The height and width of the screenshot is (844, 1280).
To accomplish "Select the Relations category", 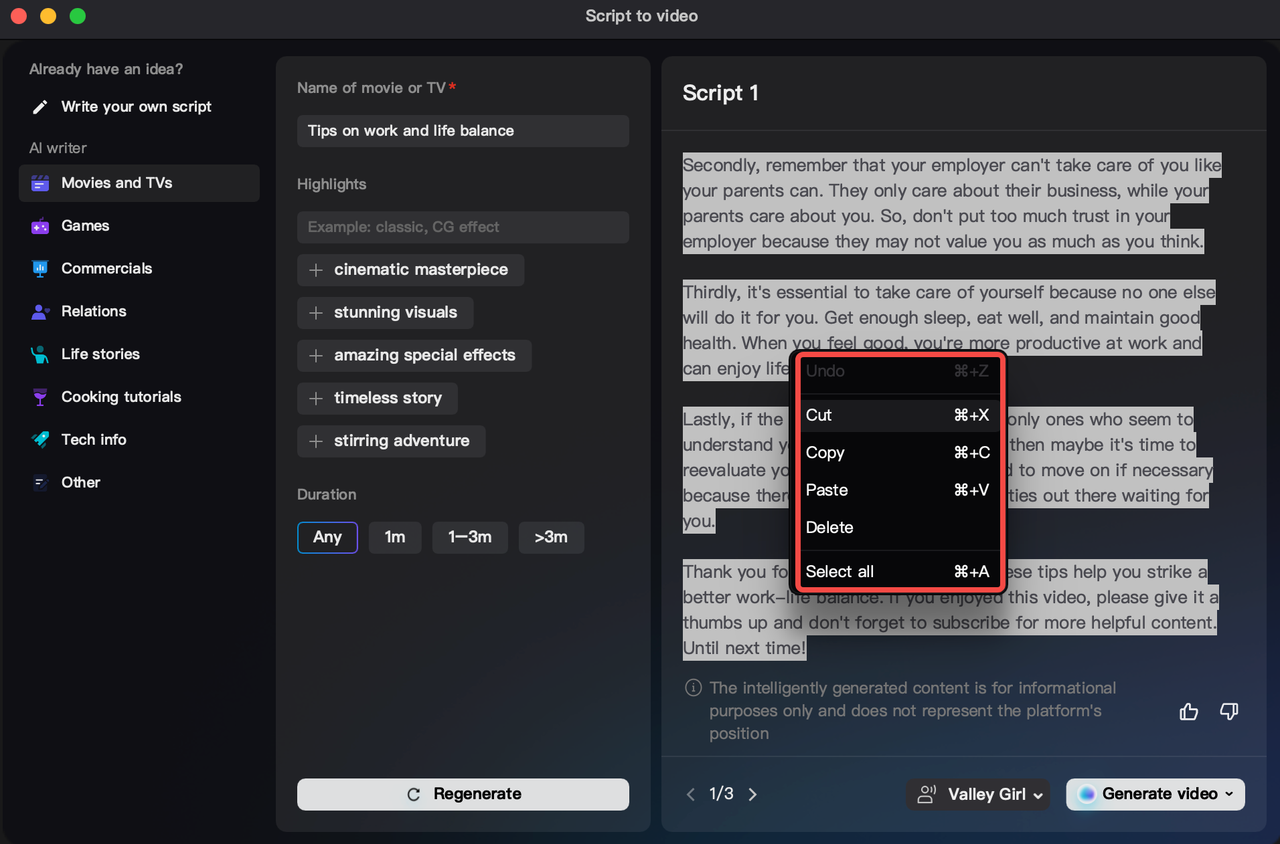I will (x=139, y=312).
